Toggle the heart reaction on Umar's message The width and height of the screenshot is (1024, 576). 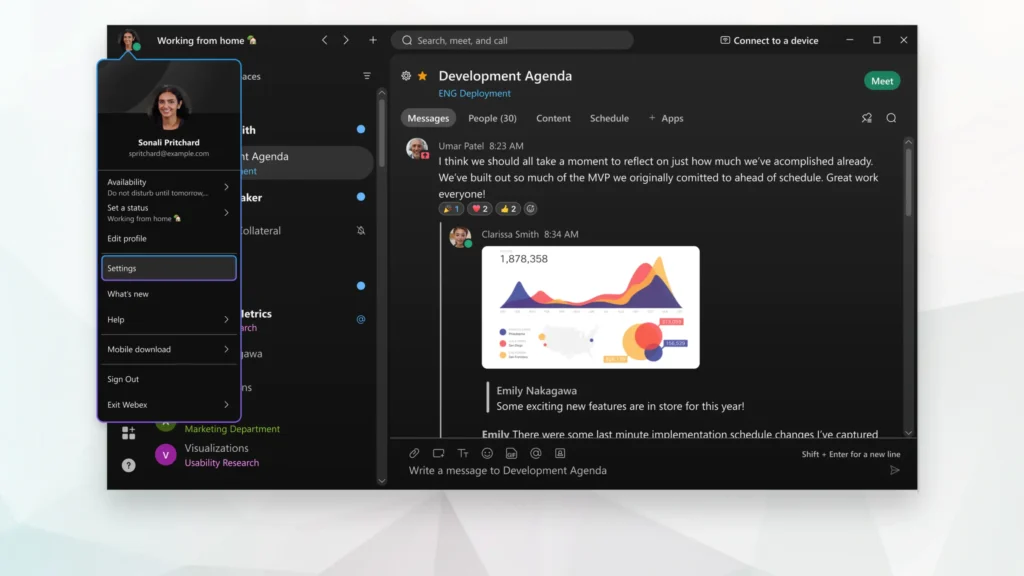pyautogui.click(x=479, y=208)
